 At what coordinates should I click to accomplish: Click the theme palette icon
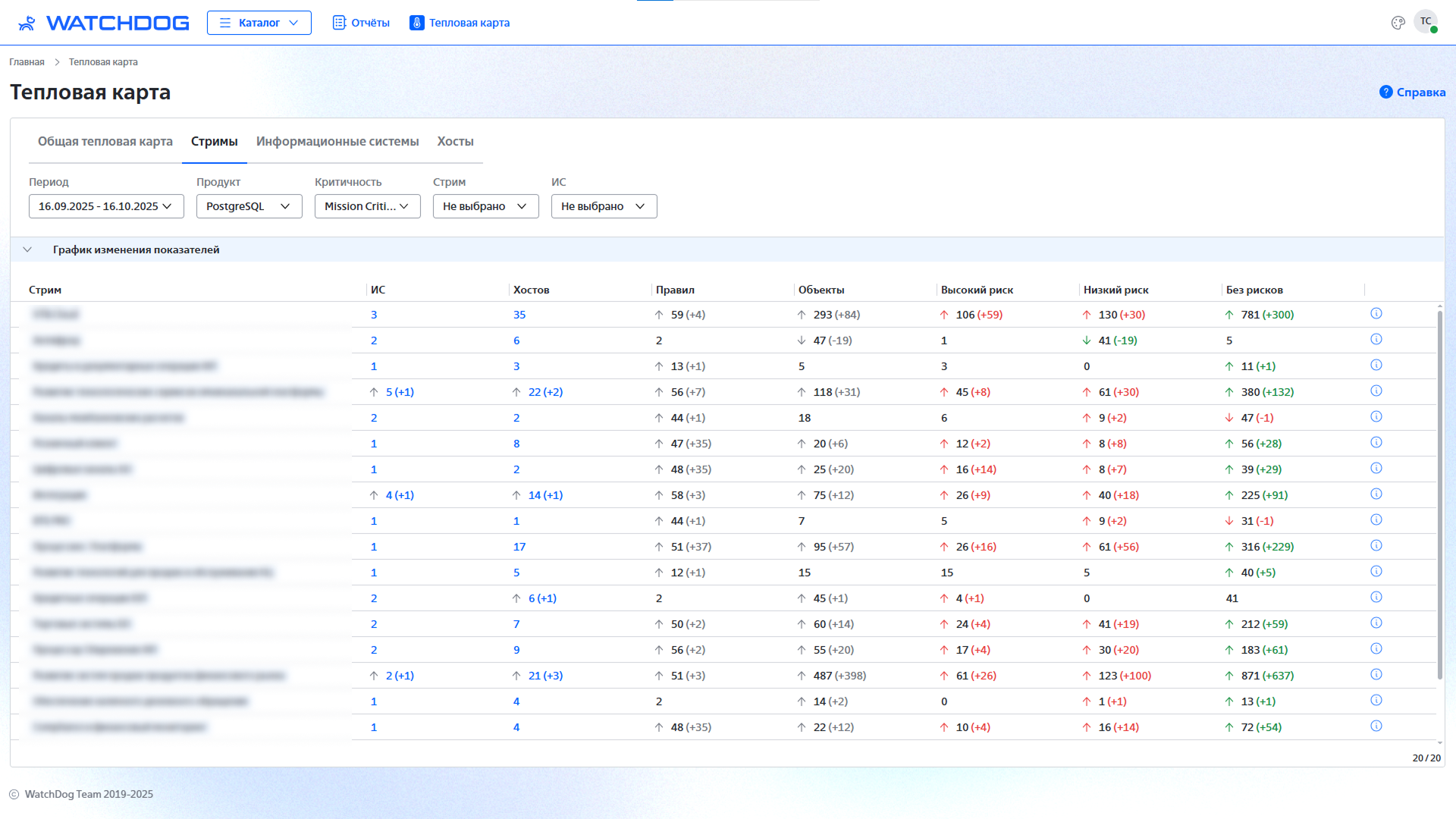1398,23
